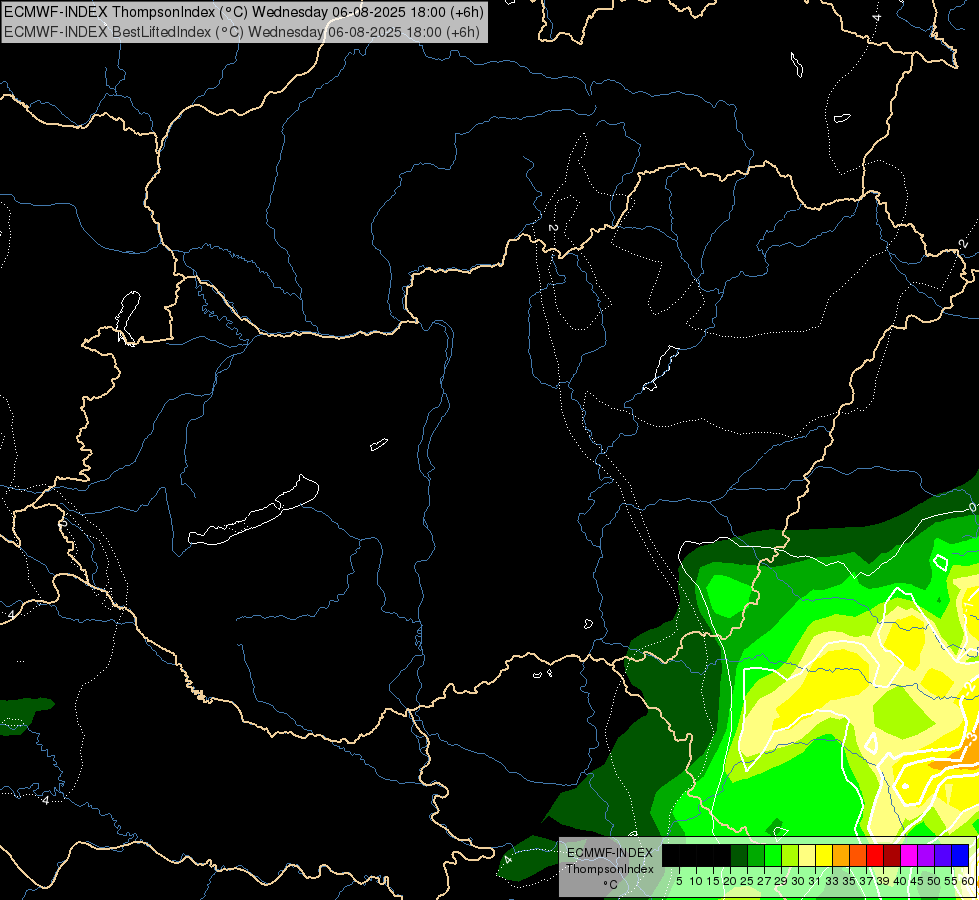The height and width of the screenshot is (900, 979).
Task: Click legend scale value 25
Action: coord(747,881)
